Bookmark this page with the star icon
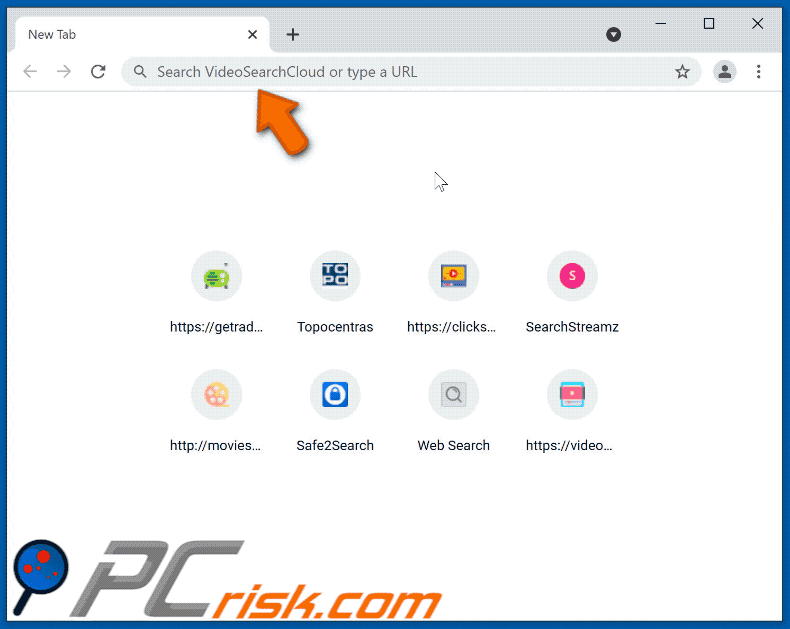This screenshot has height=629, width=790. click(x=682, y=72)
